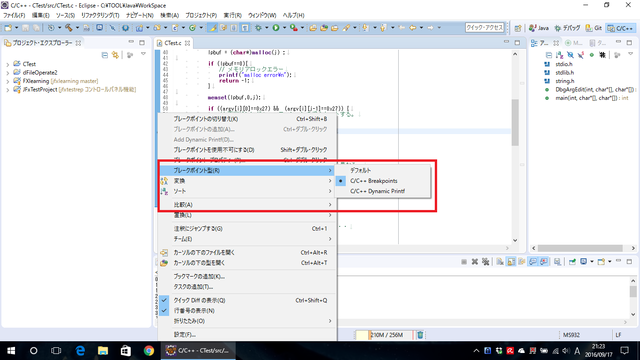Click the hammer Build toolbar icon

69,28
